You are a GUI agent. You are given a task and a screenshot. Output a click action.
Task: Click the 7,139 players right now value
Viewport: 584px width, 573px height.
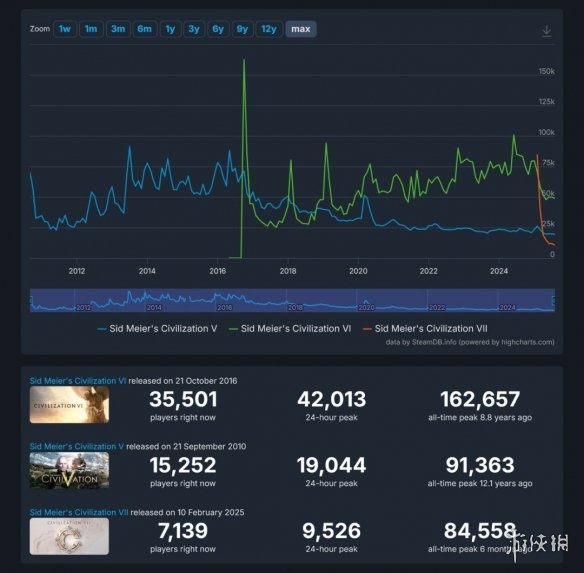[183, 531]
